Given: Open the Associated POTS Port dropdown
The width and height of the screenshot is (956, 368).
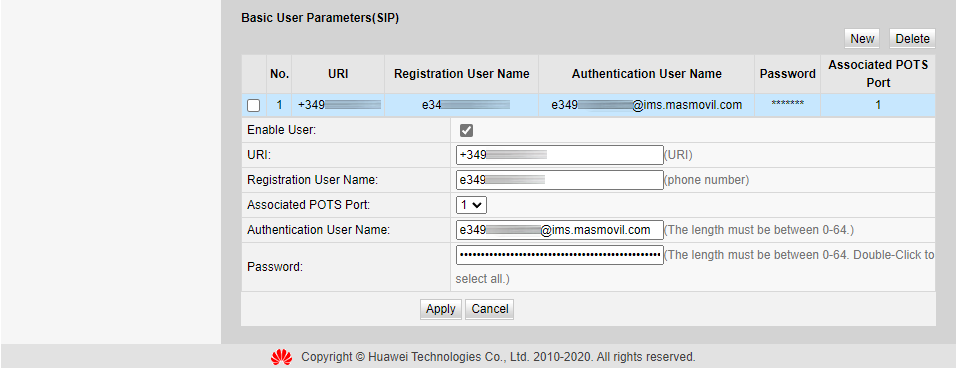Looking at the screenshot, I should tap(471, 205).
